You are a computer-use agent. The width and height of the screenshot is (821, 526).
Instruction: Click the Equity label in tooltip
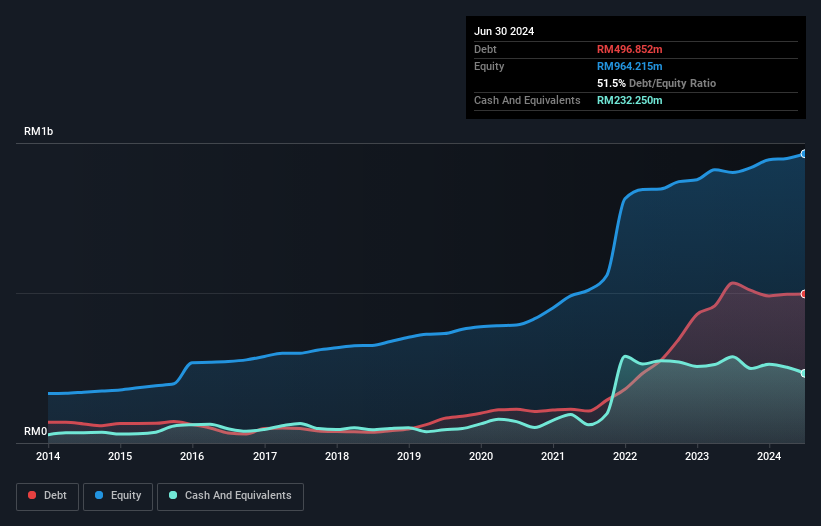489,66
